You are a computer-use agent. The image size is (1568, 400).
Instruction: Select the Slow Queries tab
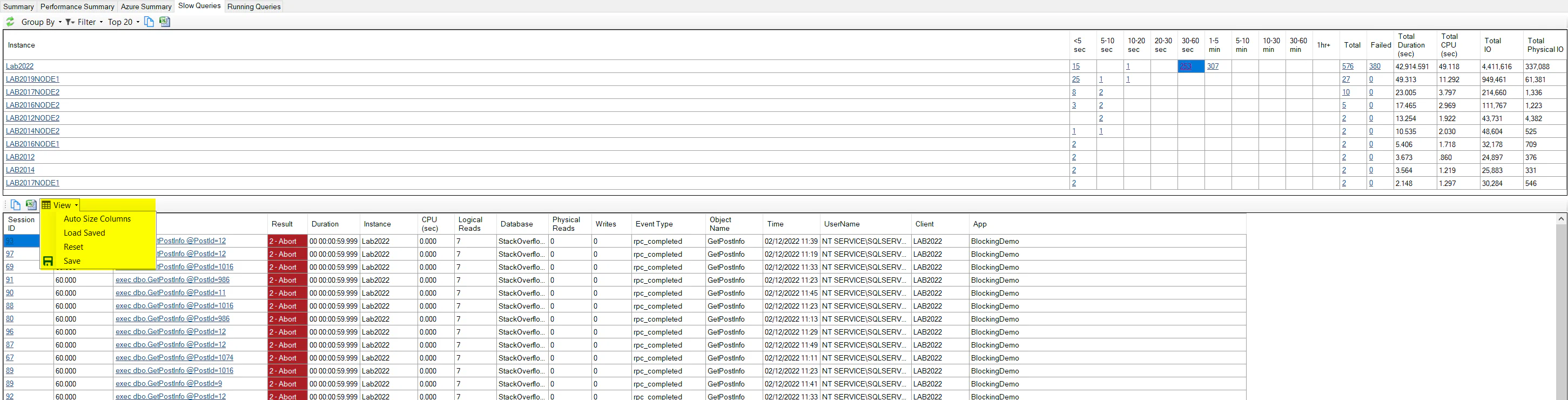point(199,6)
